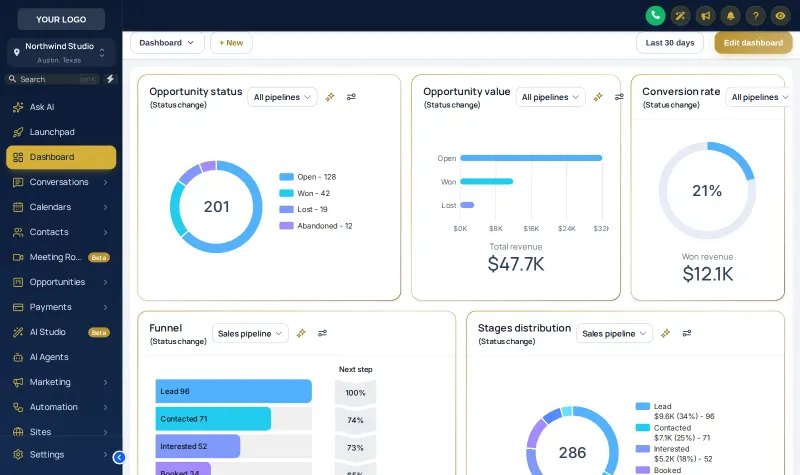
Task: Click the lightning quick actions icon beside Search
Action: 110,79
